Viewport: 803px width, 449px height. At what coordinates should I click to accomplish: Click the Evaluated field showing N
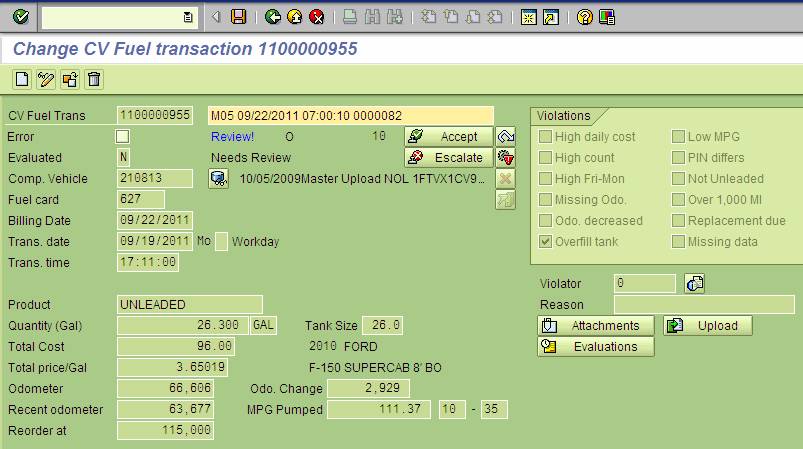click(x=123, y=157)
